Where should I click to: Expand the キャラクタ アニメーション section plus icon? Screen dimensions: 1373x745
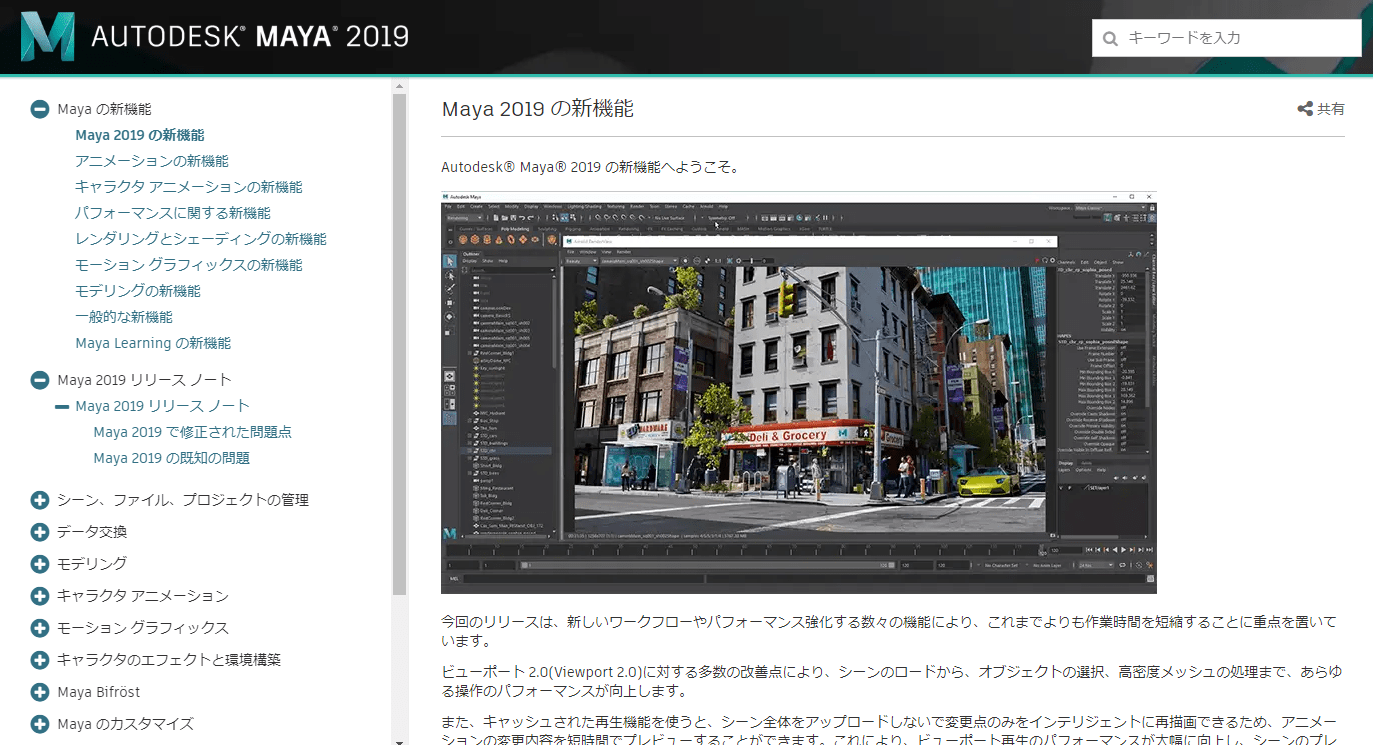[40, 596]
